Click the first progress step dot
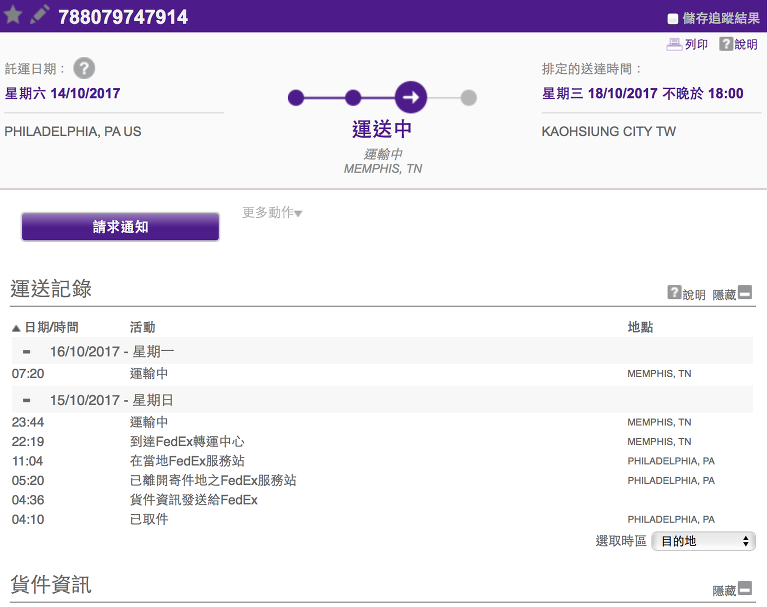The height and width of the screenshot is (607, 768). pos(295,98)
